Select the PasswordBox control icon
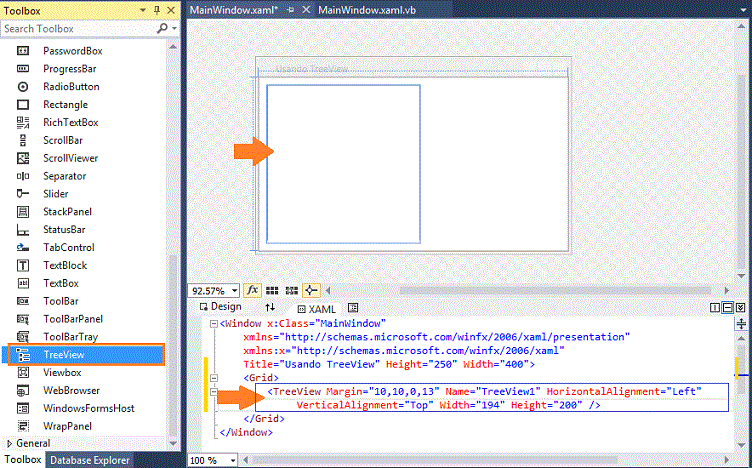The height and width of the screenshot is (468, 752). point(23,51)
